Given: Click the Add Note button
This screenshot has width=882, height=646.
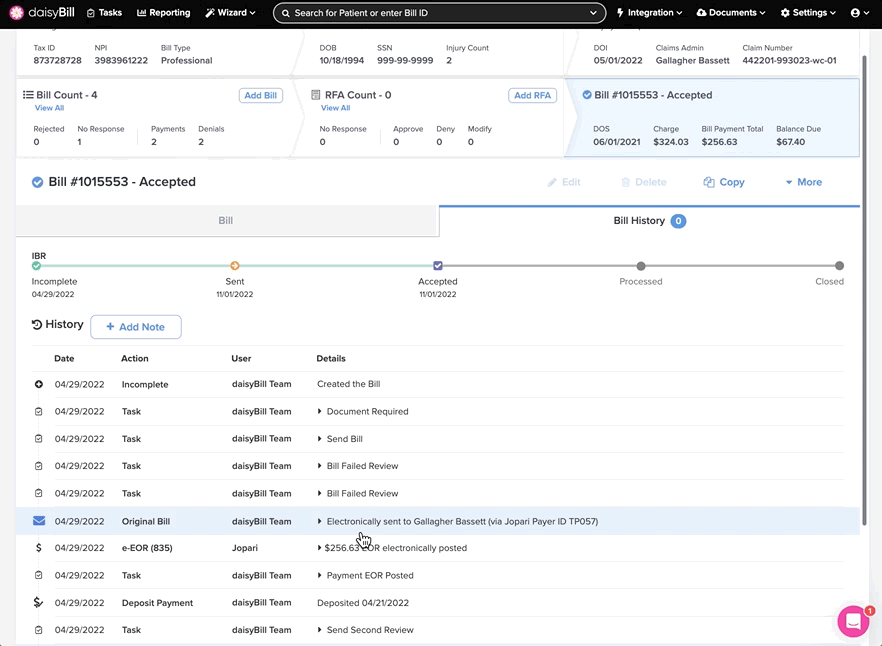Looking at the screenshot, I should [136, 327].
